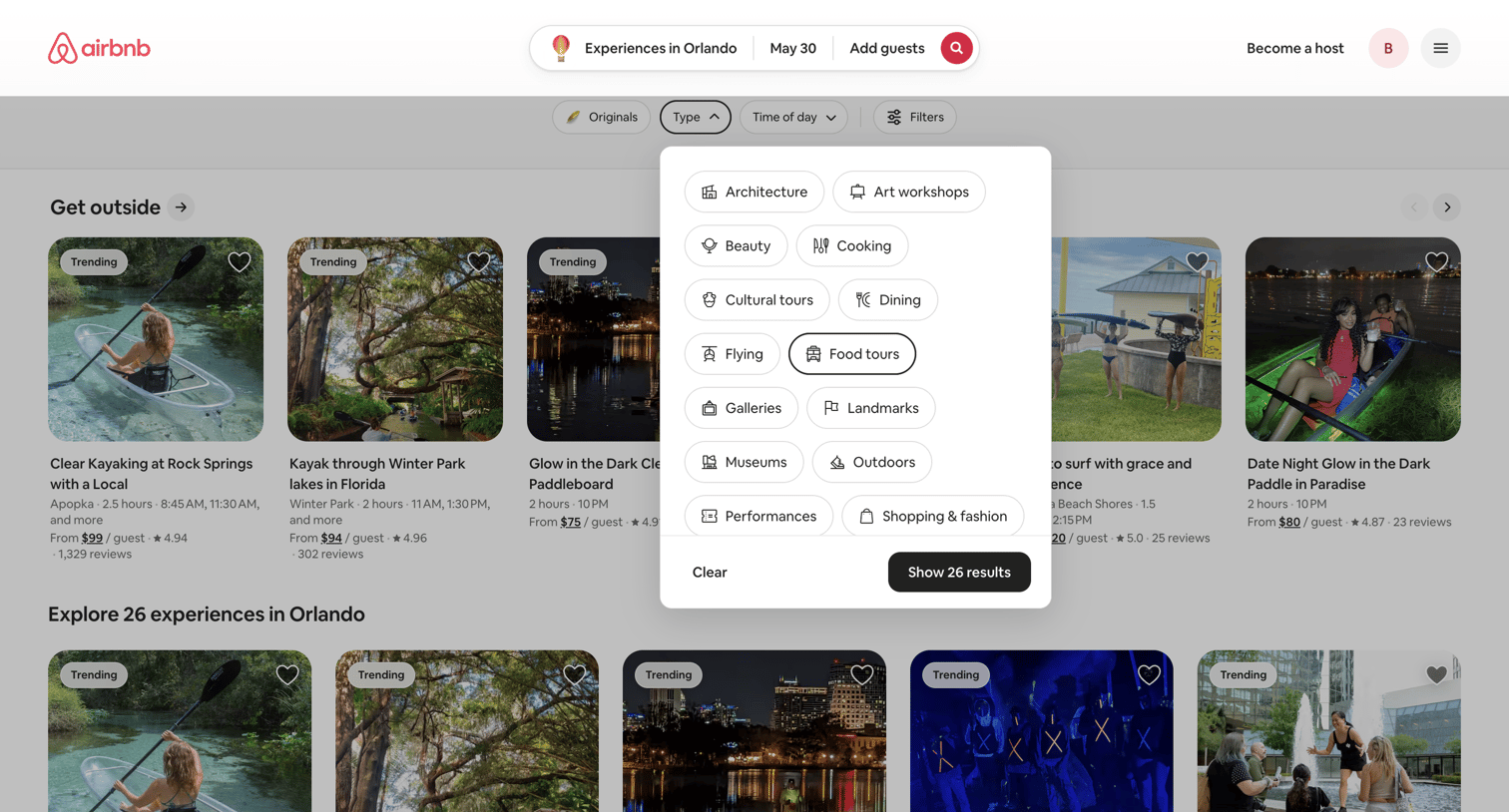Open the Add guests selector

tap(886, 48)
